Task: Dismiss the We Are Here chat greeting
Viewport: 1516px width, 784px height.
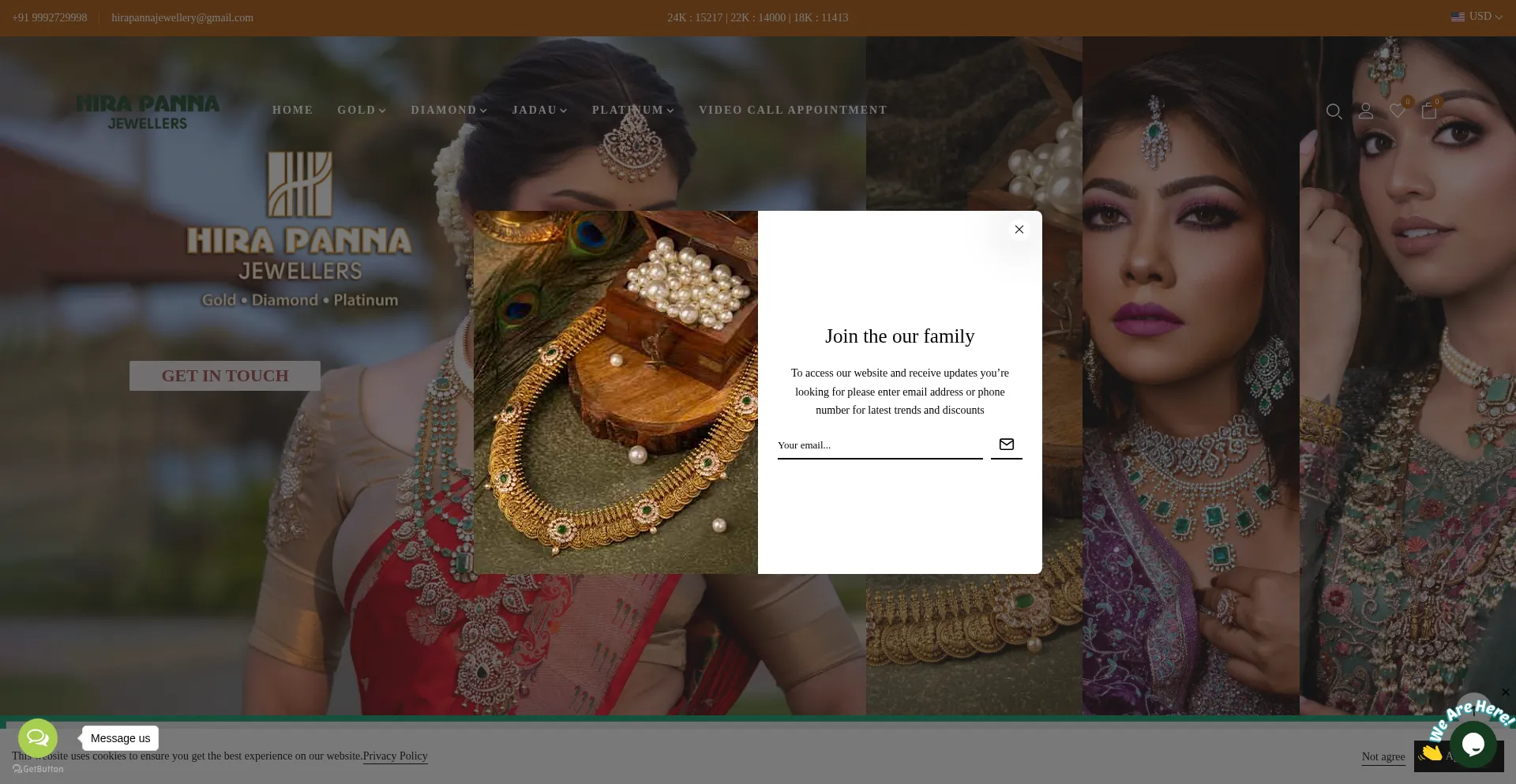Action: click(x=1505, y=692)
